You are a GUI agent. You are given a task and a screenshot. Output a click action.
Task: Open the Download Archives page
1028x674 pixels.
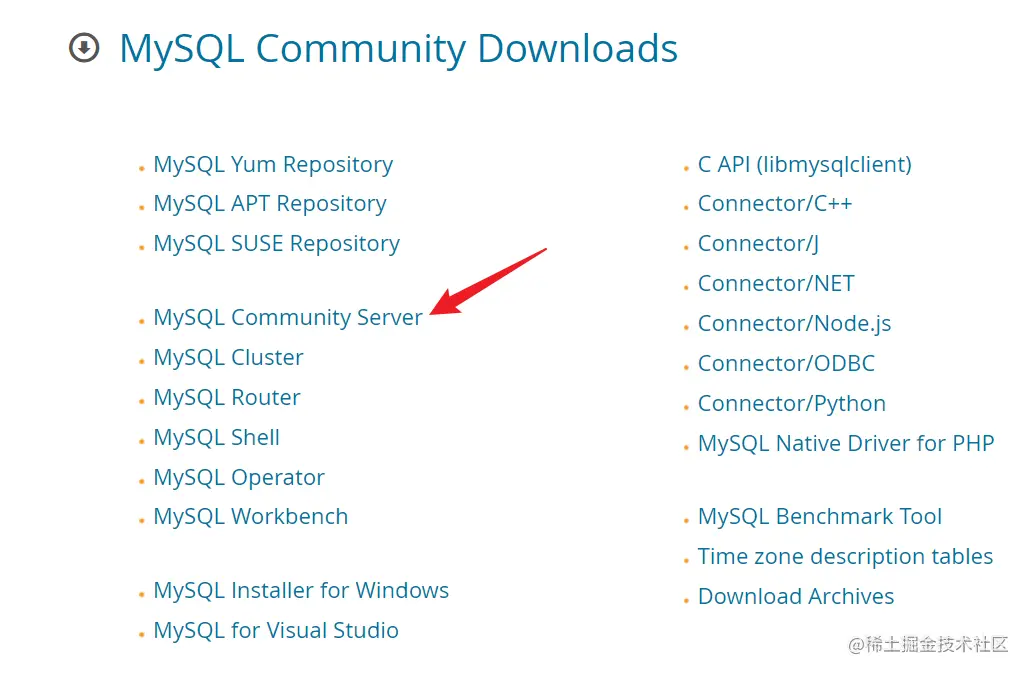[x=796, y=596]
